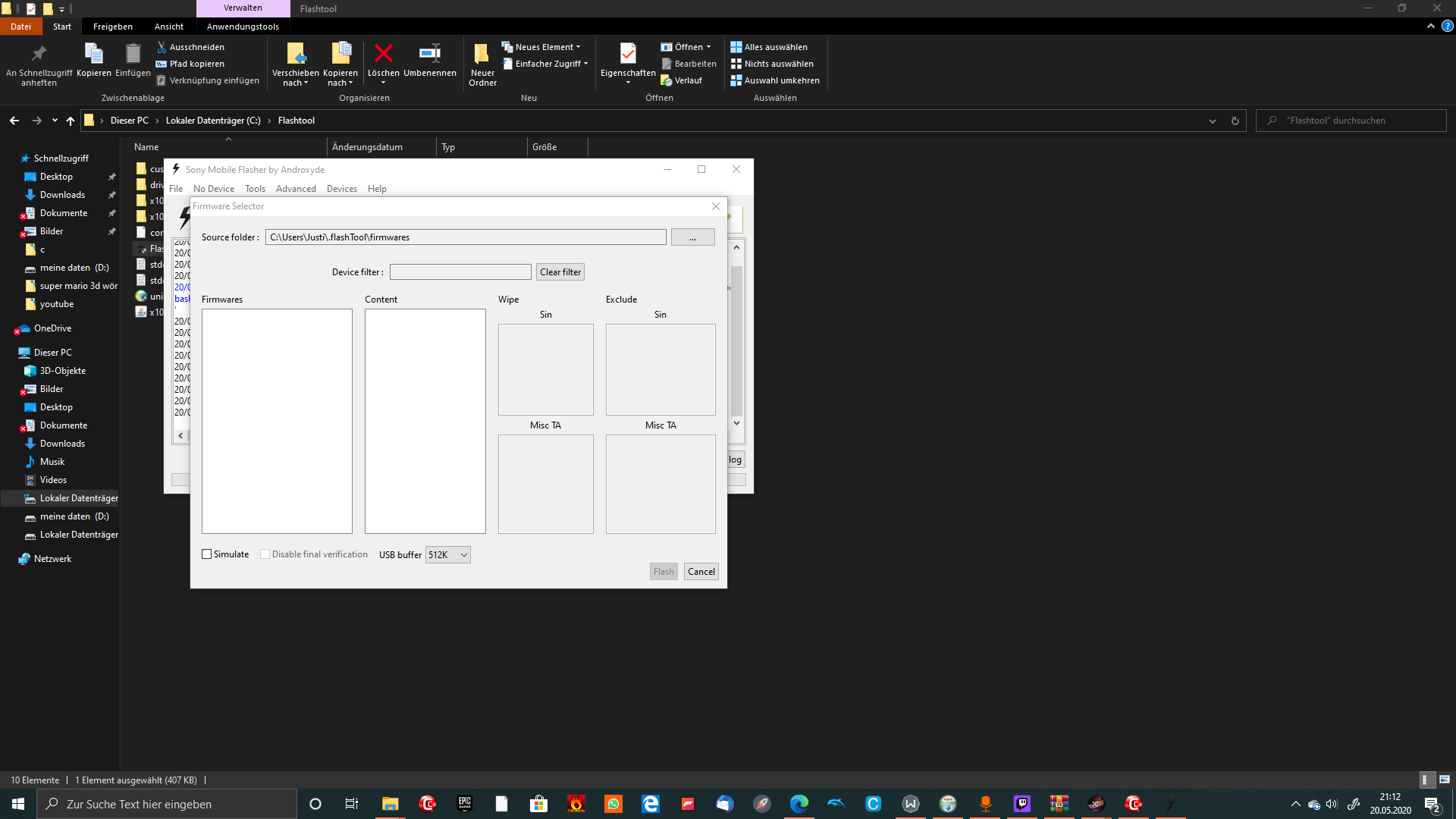Click the red Löschen X icon
The height and width of the screenshot is (819, 1456).
[x=384, y=54]
